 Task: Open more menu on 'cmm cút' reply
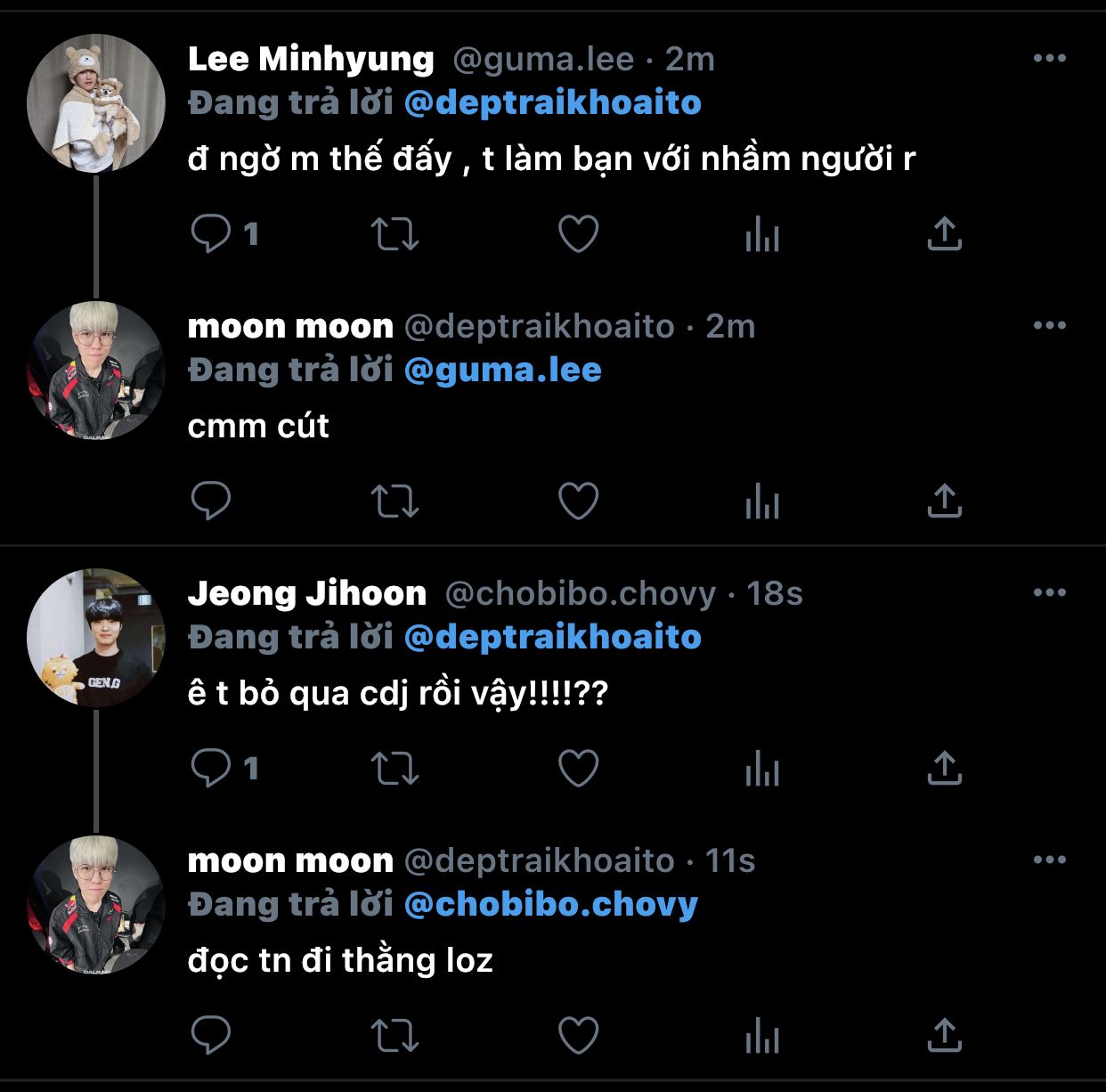tap(1049, 326)
